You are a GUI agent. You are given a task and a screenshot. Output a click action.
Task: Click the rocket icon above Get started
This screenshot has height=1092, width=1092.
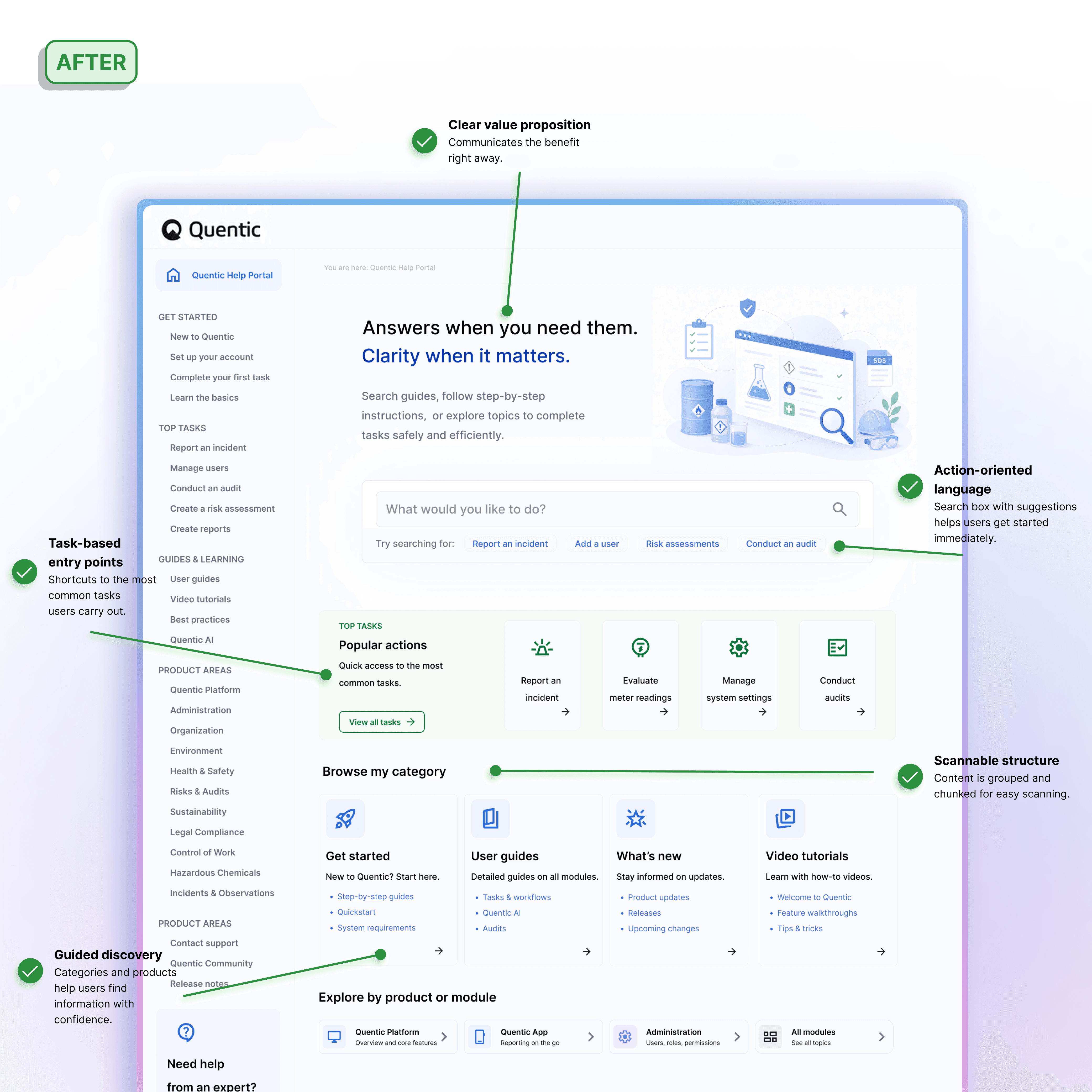[x=345, y=818]
